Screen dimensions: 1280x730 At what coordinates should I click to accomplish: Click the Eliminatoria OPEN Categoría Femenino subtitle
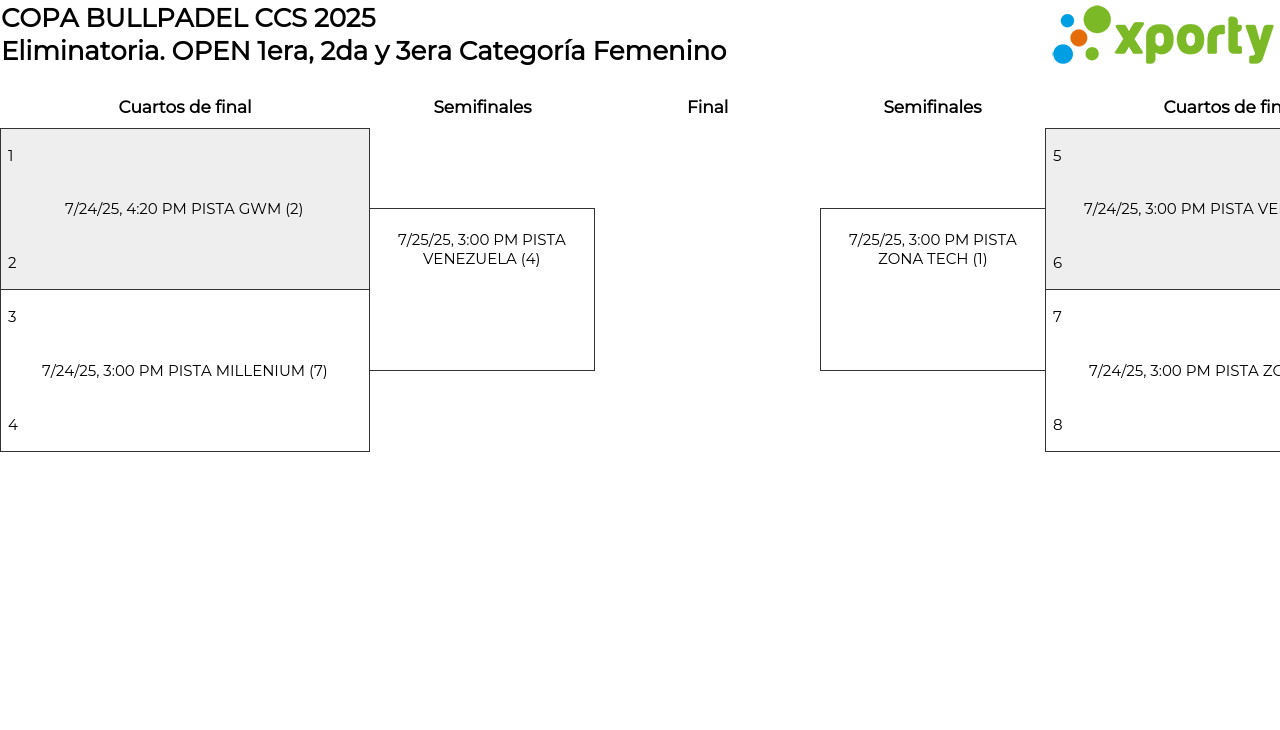pyautogui.click(x=364, y=51)
